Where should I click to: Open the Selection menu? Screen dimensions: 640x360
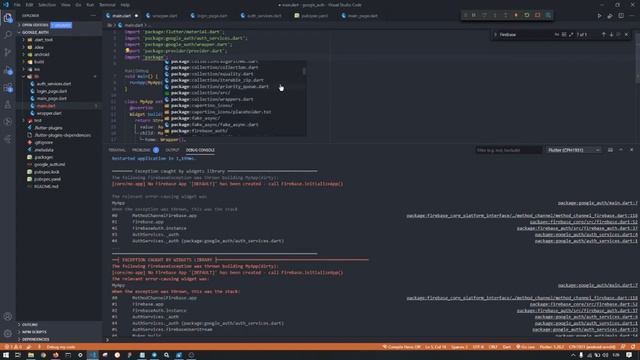click(47, 5)
